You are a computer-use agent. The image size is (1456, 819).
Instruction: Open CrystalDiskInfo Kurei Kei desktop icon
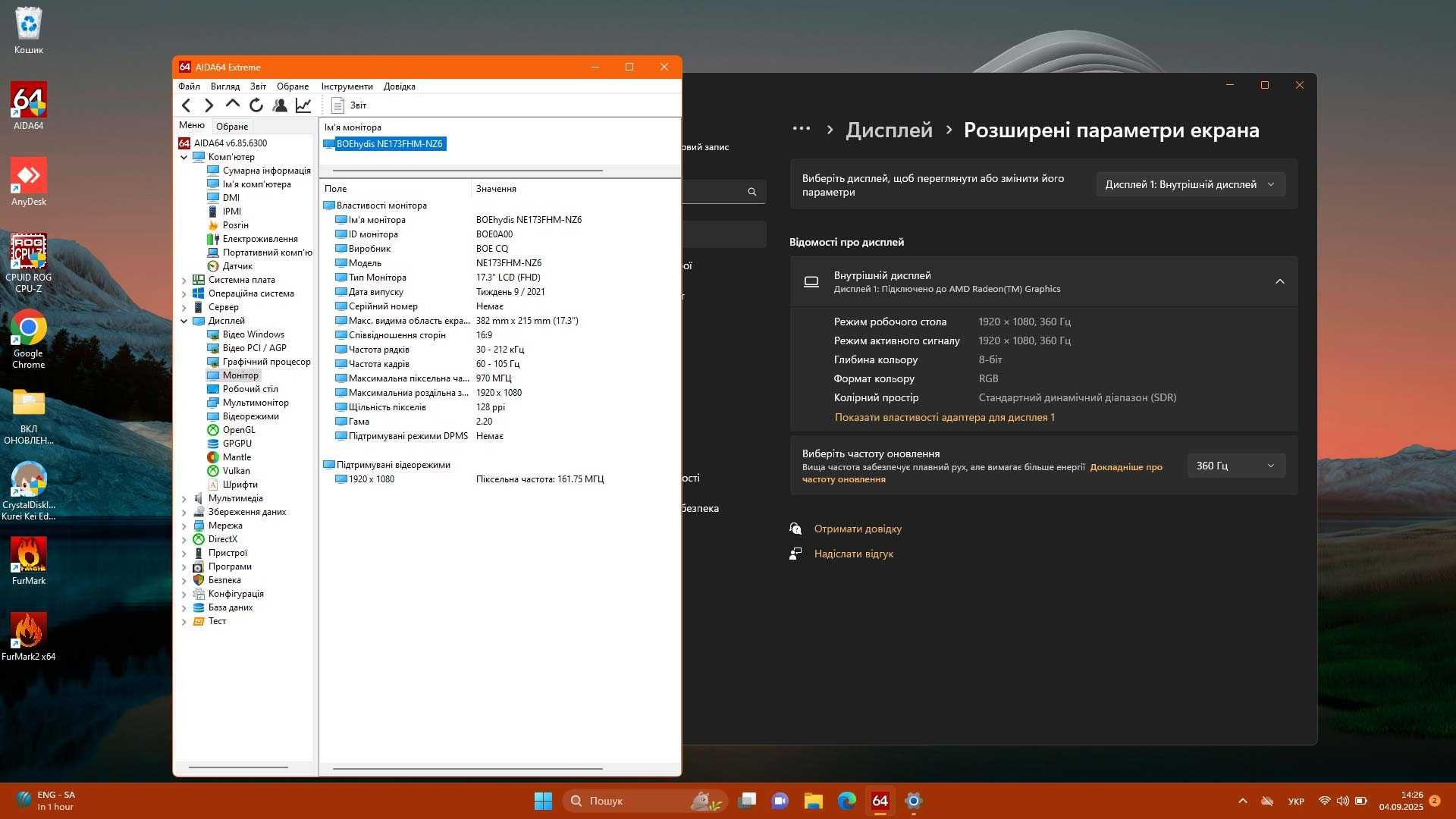29,491
